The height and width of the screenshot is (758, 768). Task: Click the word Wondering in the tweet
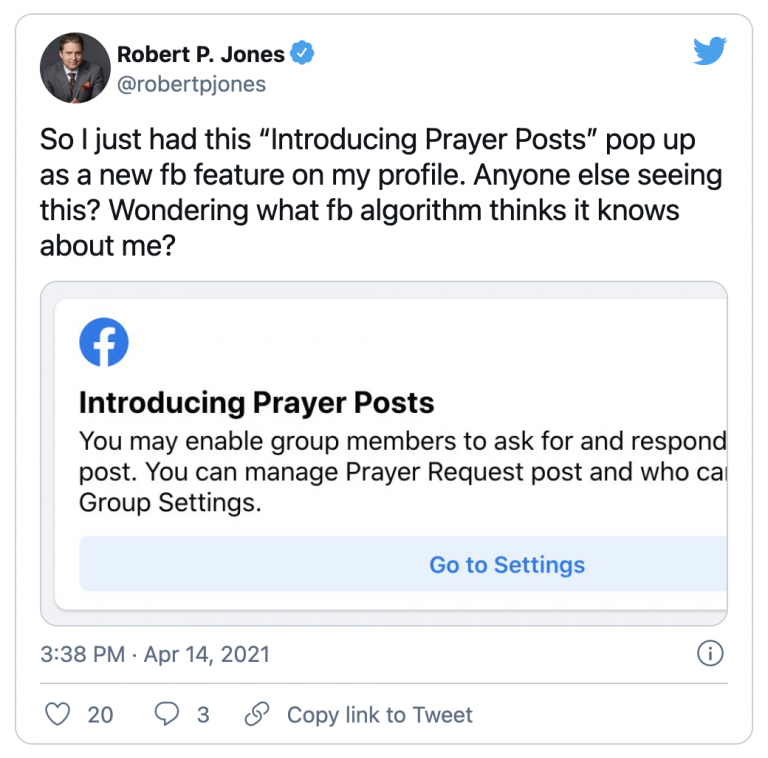point(179,211)
